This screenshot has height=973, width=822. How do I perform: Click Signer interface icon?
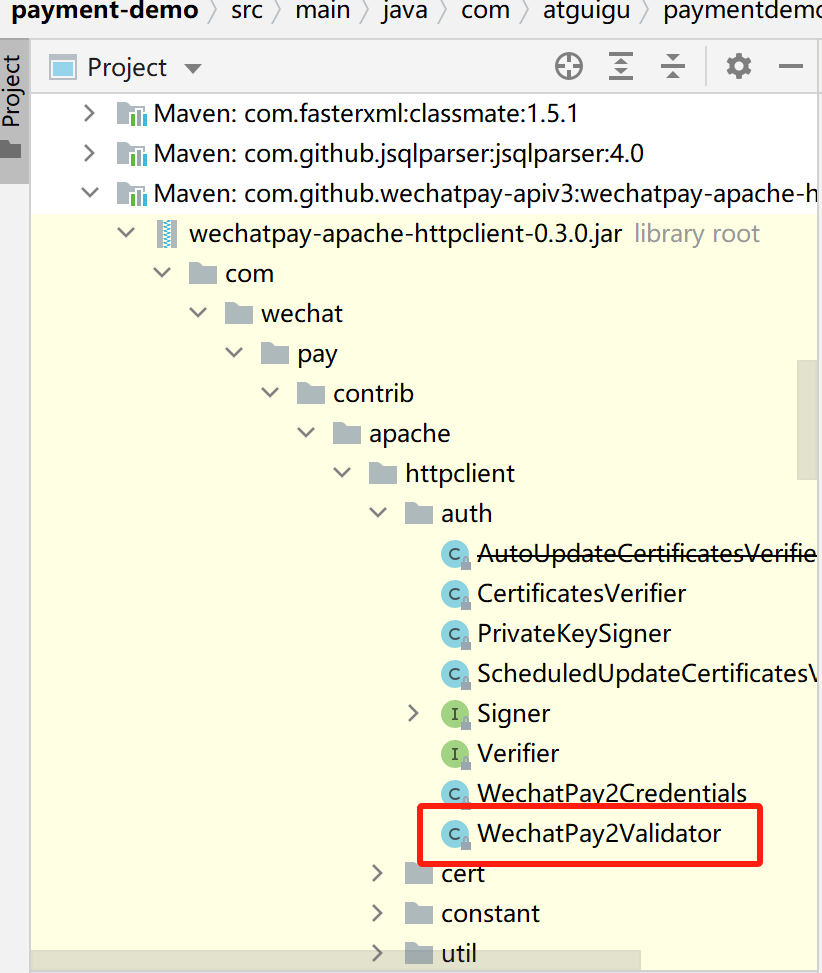[x=455, y=714]
